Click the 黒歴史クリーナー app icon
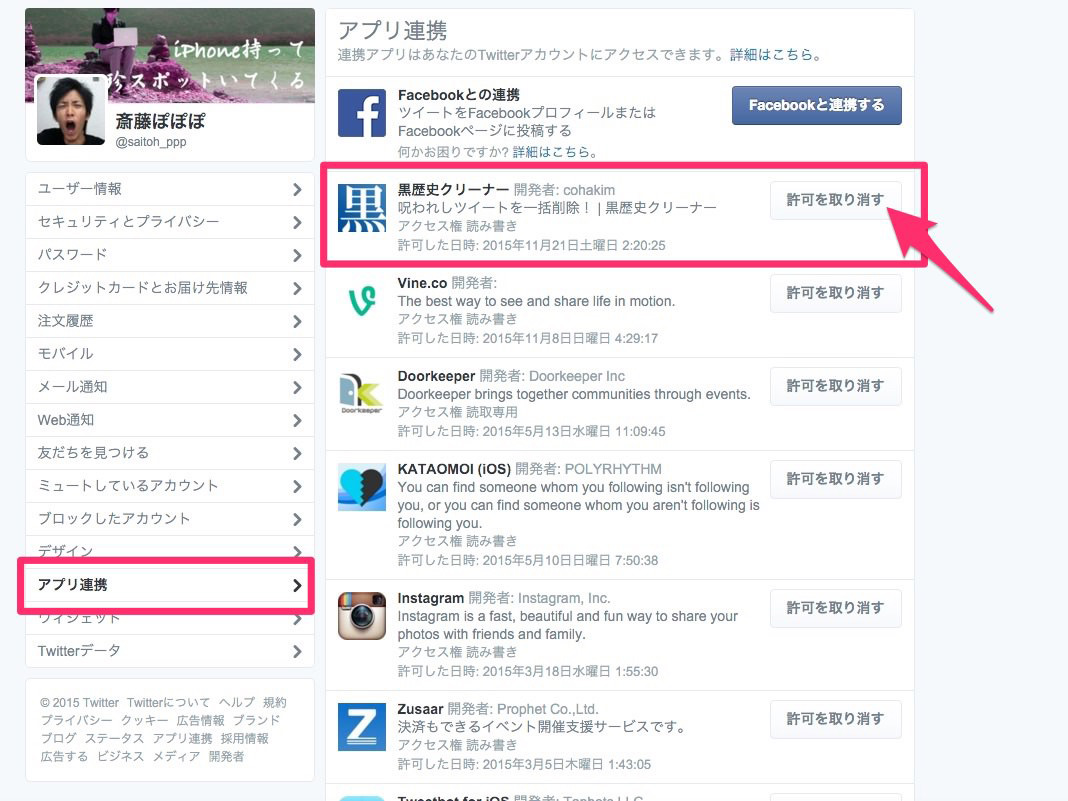This screenshot has width=1068, height=801. (362, 208)
